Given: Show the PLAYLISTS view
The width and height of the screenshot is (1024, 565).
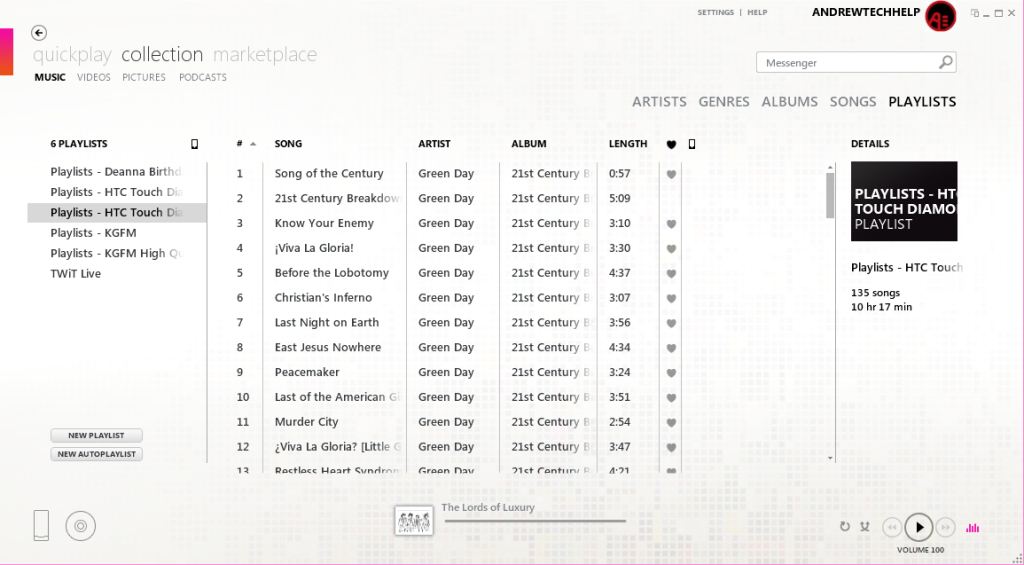Looking at the screenshot, I should point(921,102).
